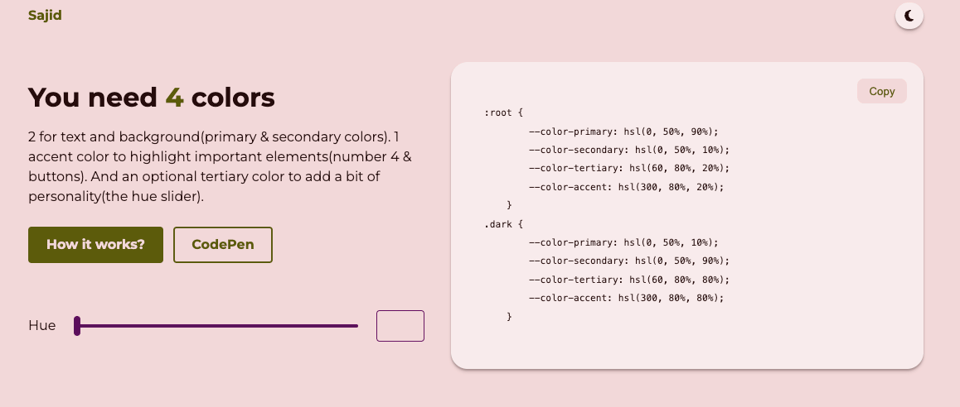Copy the CSS code with Copy button

pyautogui.click(x=882, y=91)
